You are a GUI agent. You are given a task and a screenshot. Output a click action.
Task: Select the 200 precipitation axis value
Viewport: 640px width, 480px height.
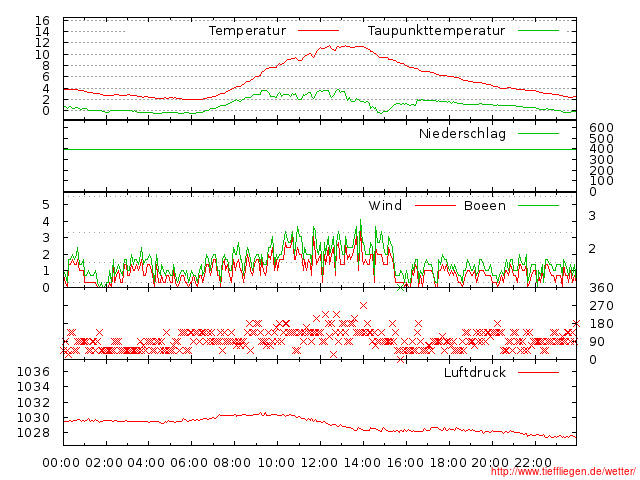(601, 170)
